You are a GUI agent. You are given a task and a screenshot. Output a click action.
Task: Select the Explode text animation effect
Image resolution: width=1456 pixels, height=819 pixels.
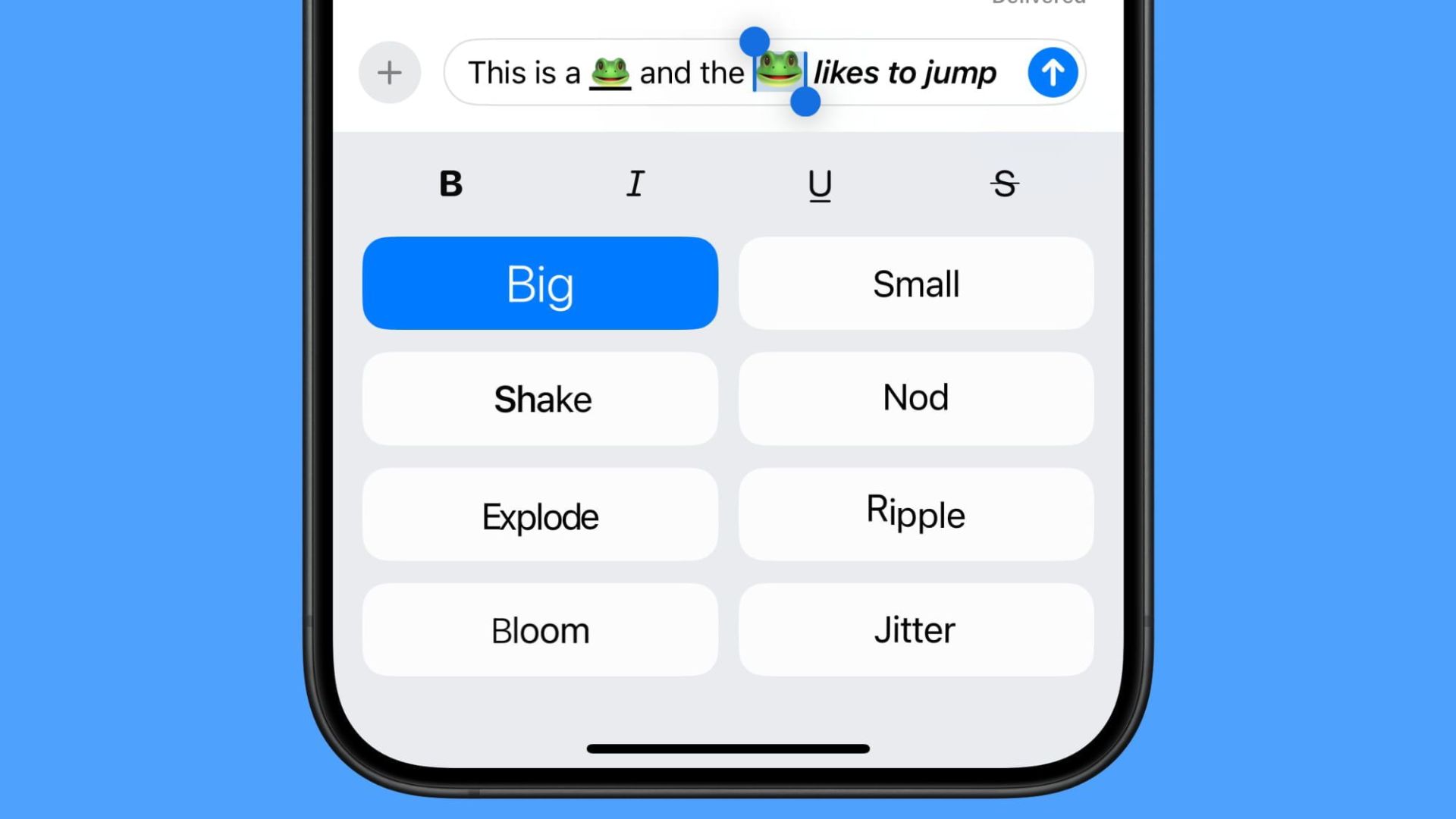(540, 517)
